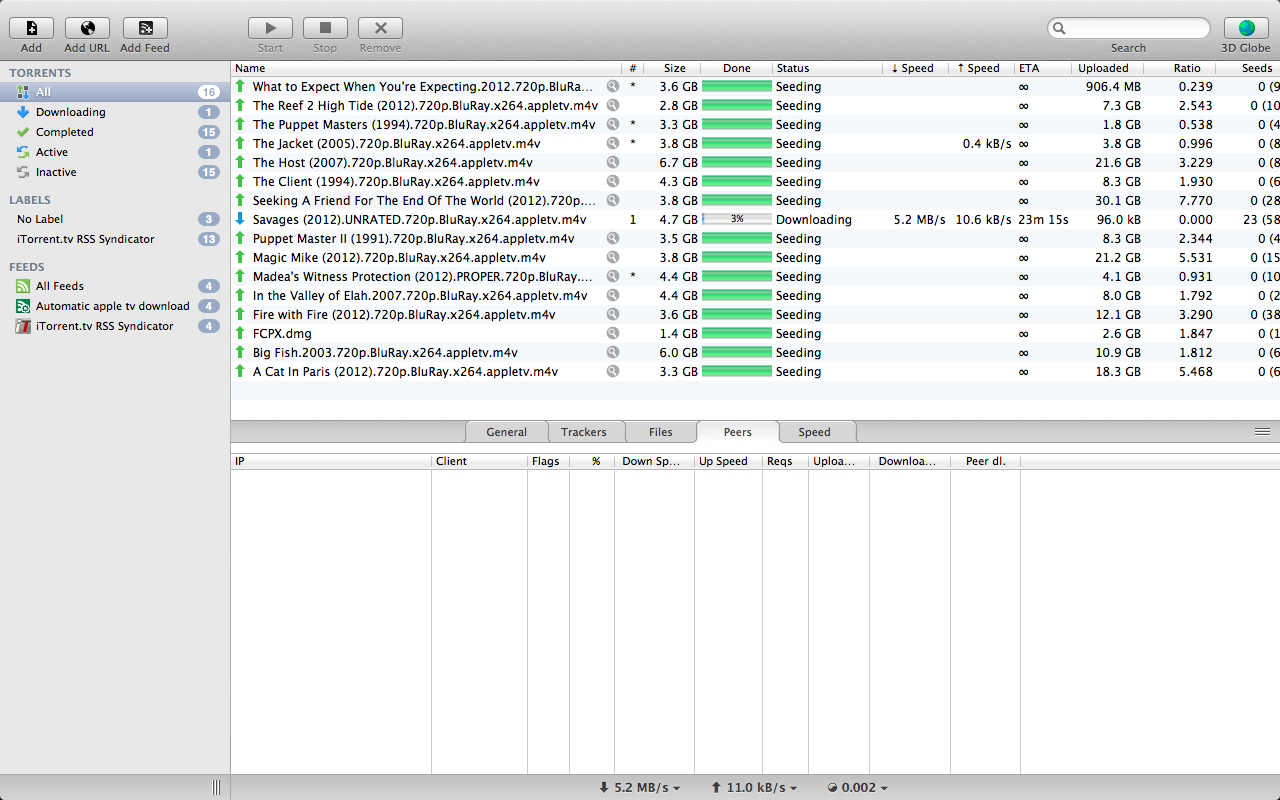The height and width of the screenshot is (800, 1280).
Task: Click magnifier icon next to FCPX.dmg
Action: coord(613,334)
